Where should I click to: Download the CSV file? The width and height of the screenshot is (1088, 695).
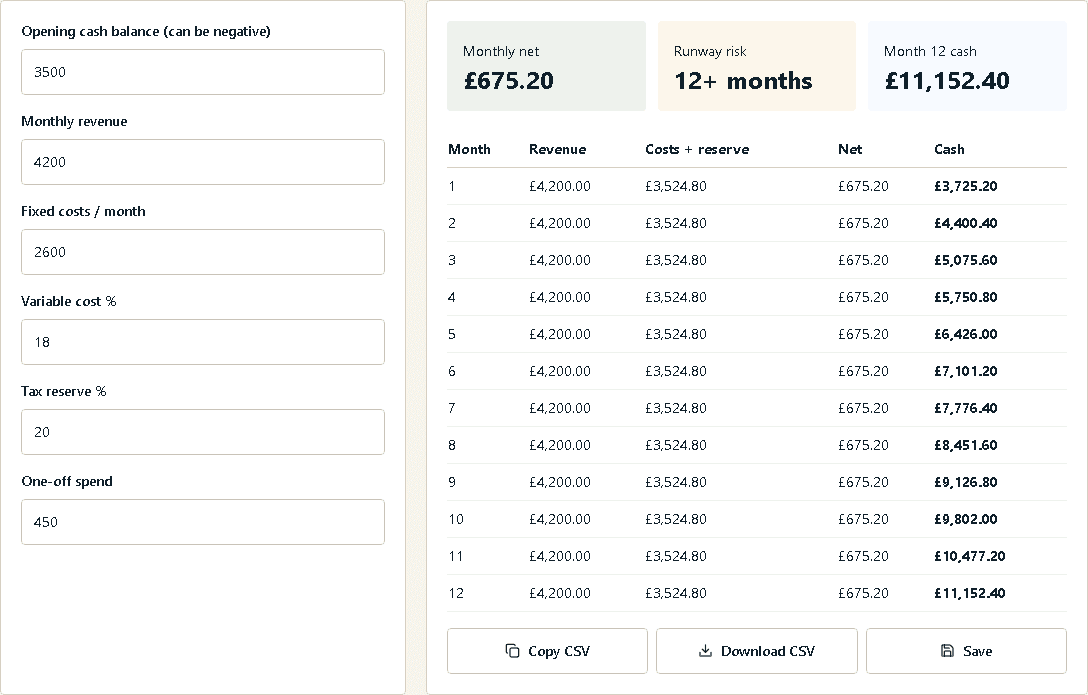pos(756,651)
